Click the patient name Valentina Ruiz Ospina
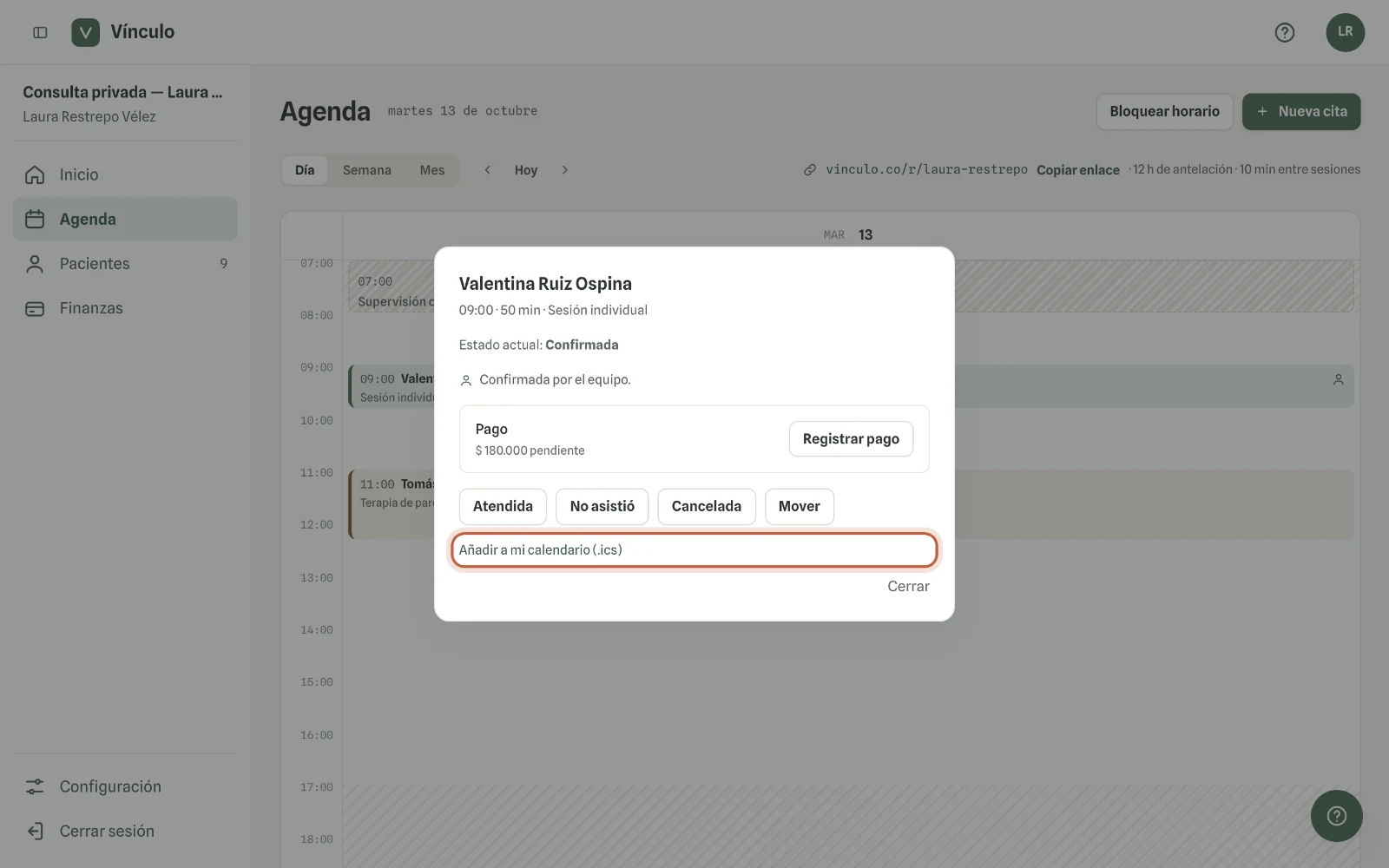The image size is (1389, 868). 545,284
